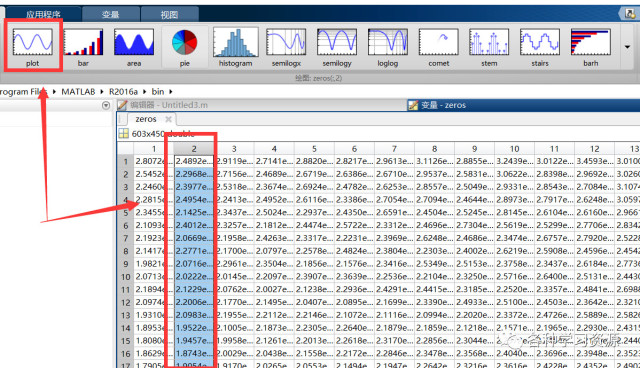Choose the stairs plot icon
Image resolution: width=640 pixels, height=368 pixels.
click(540, 46)
